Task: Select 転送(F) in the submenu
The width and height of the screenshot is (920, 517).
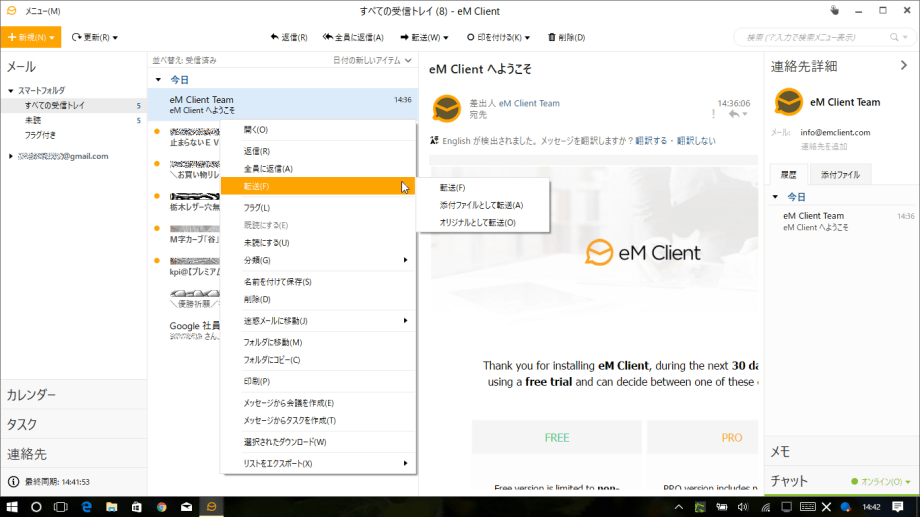Action: (x=483, y=187)
